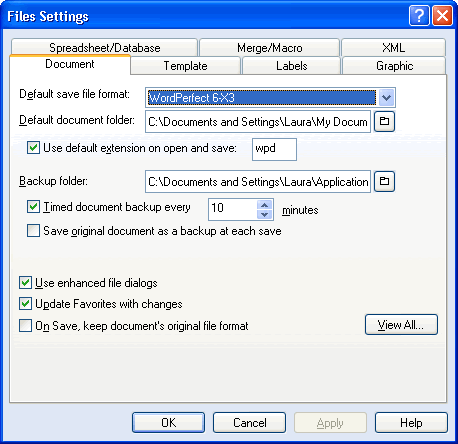The width and height of the screenshot is (458, 444).
Task: Toggle Use default extension on open and save
Action: pos(33,148)
